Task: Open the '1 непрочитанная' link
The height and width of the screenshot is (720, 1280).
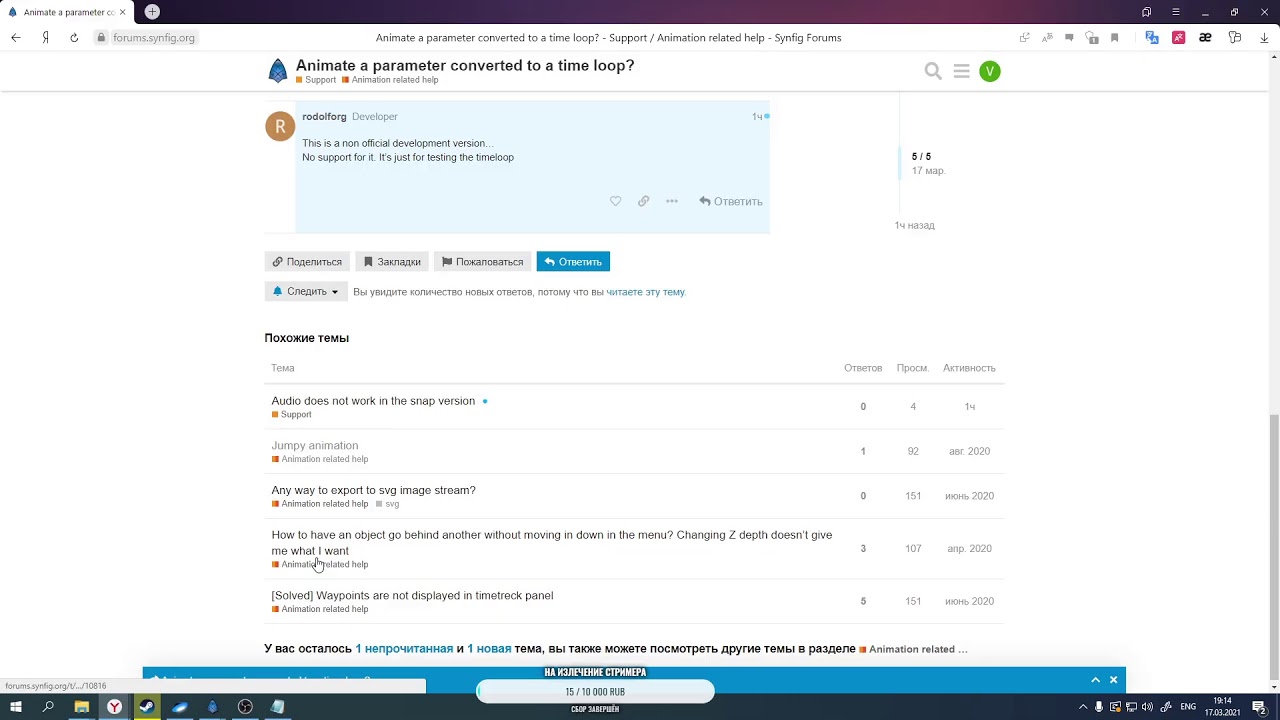Action: (404, 649)
